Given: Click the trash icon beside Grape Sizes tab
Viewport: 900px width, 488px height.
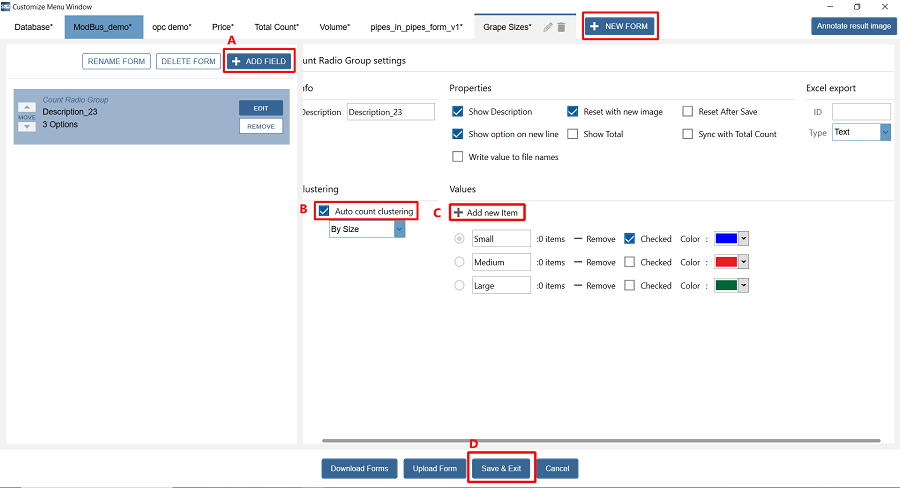Looking at the screenshot, I should click(x=561, y=27).
